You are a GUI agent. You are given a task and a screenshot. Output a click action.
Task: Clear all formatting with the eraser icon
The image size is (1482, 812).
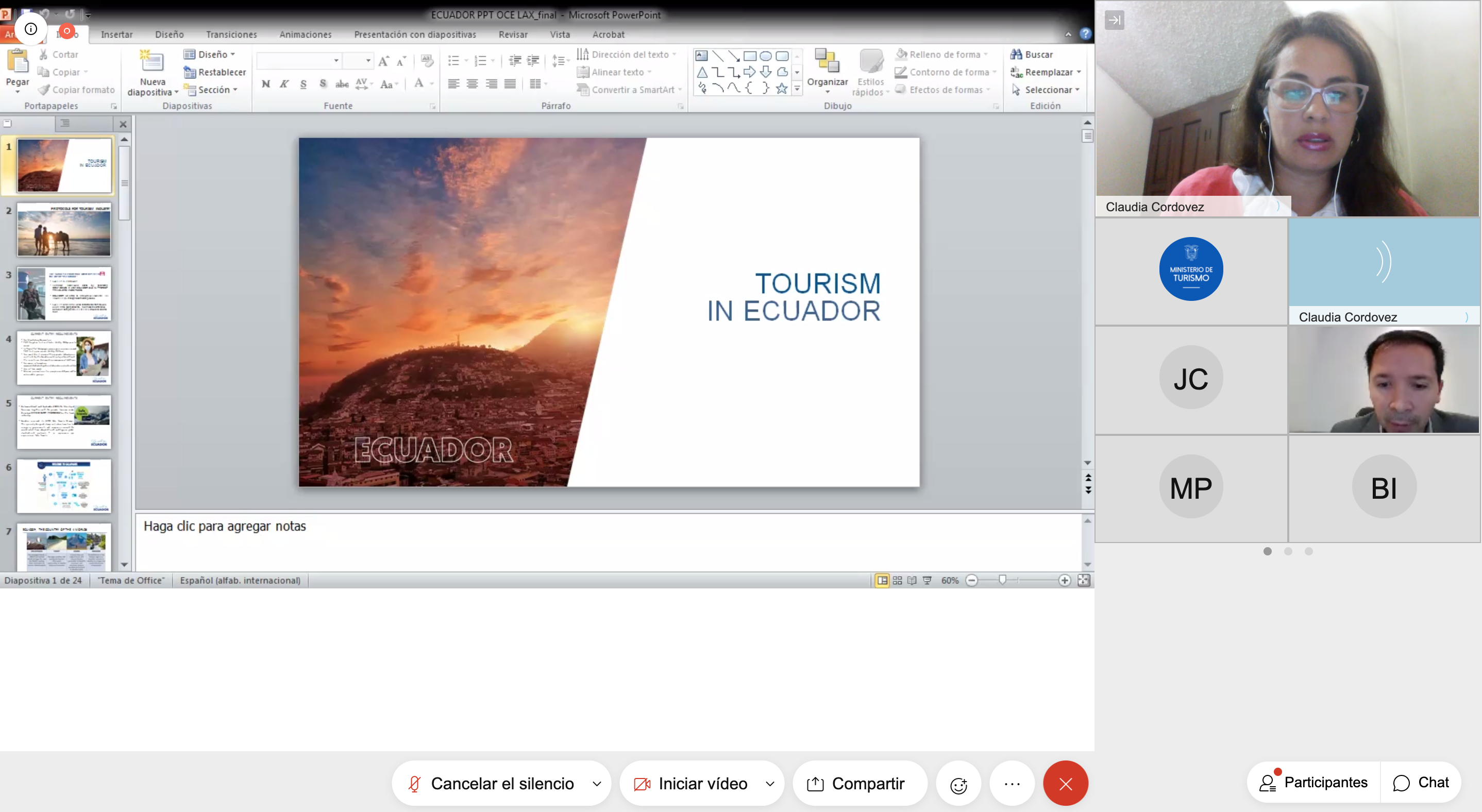pos(427,60)
